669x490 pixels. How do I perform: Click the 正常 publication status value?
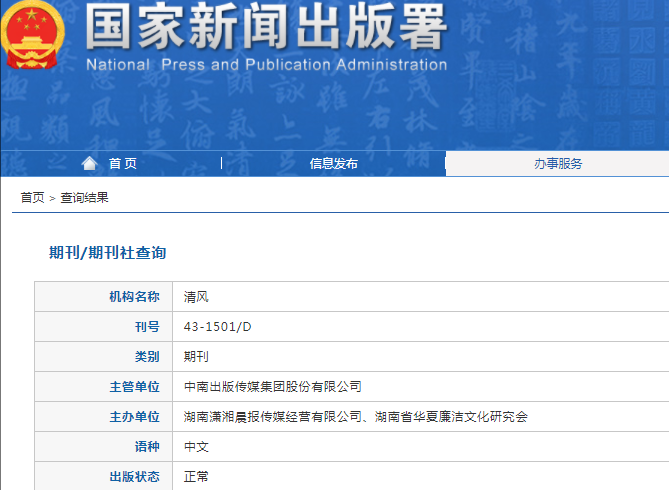click(x=196, y=476)
